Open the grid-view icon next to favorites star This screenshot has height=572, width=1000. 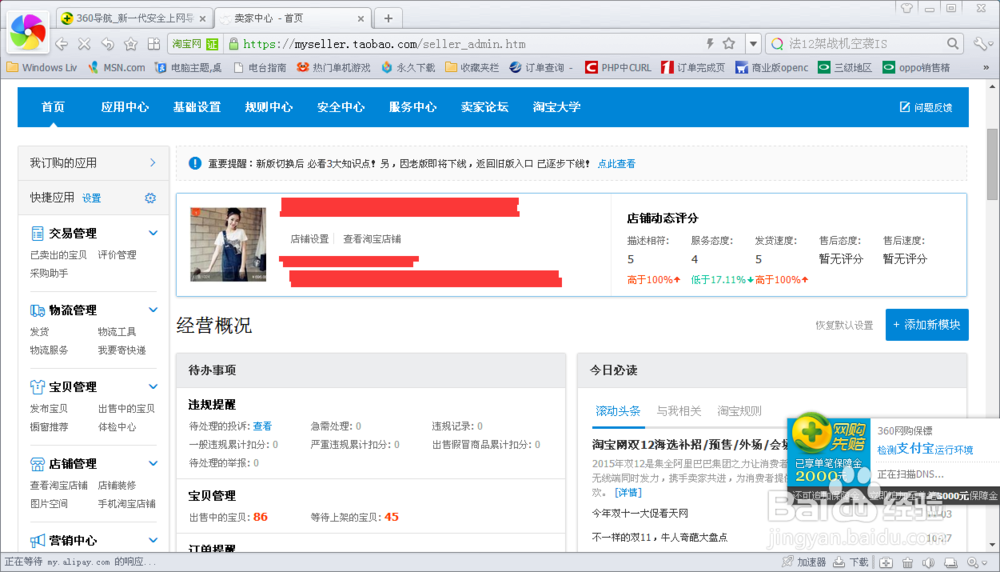pyautogui.click(x=154, y=44)
